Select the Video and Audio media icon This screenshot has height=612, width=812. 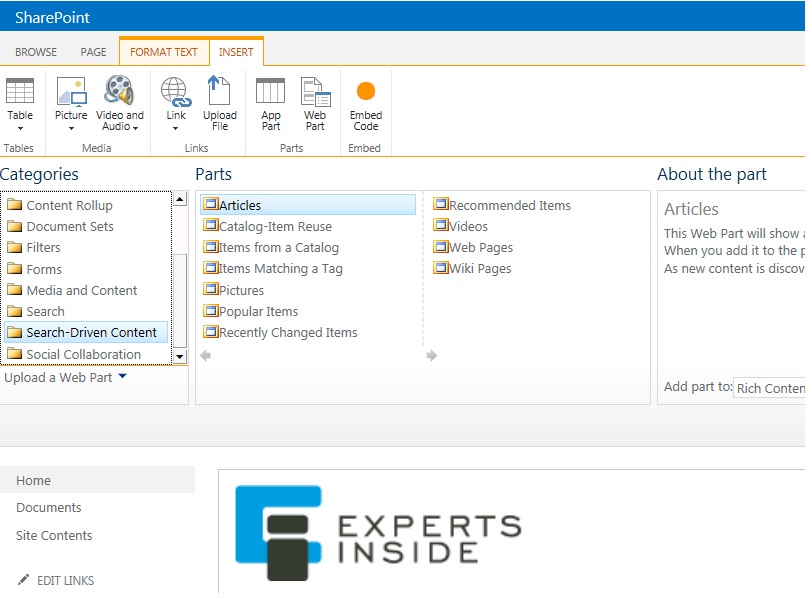[118, 100]
